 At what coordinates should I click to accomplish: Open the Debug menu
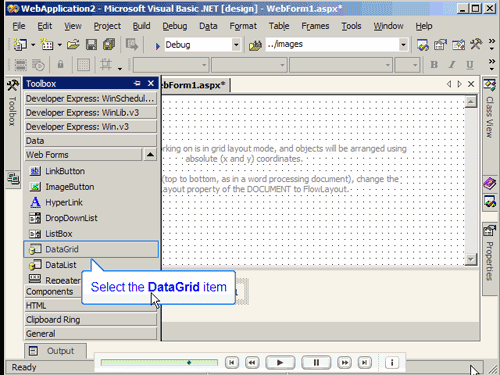pos(175,26)
